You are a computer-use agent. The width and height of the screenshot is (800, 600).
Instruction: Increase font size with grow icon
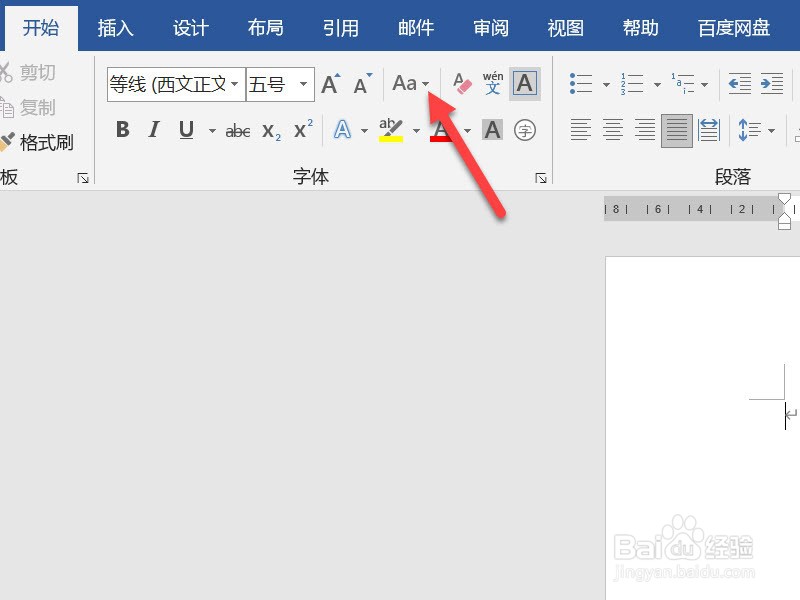click(331, 84)
